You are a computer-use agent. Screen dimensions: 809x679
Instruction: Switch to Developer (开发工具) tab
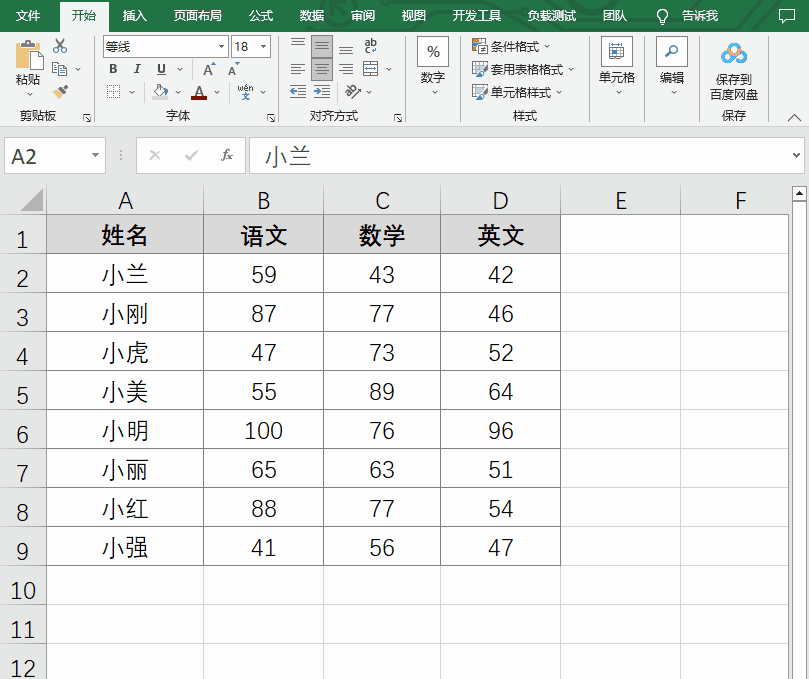pos(477,16)
